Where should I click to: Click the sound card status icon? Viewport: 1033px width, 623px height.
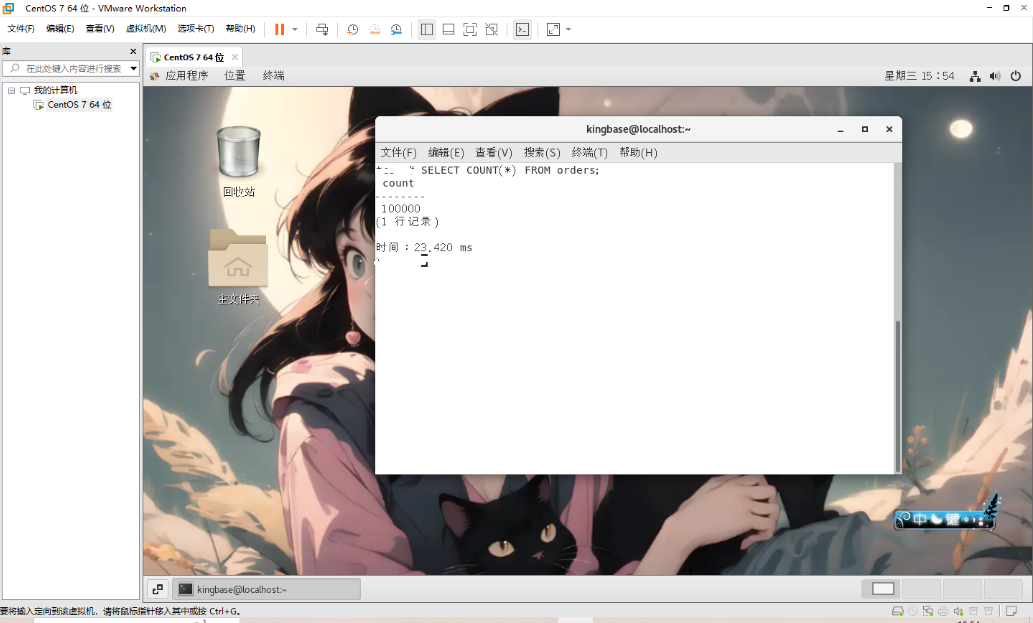(959, 612)
